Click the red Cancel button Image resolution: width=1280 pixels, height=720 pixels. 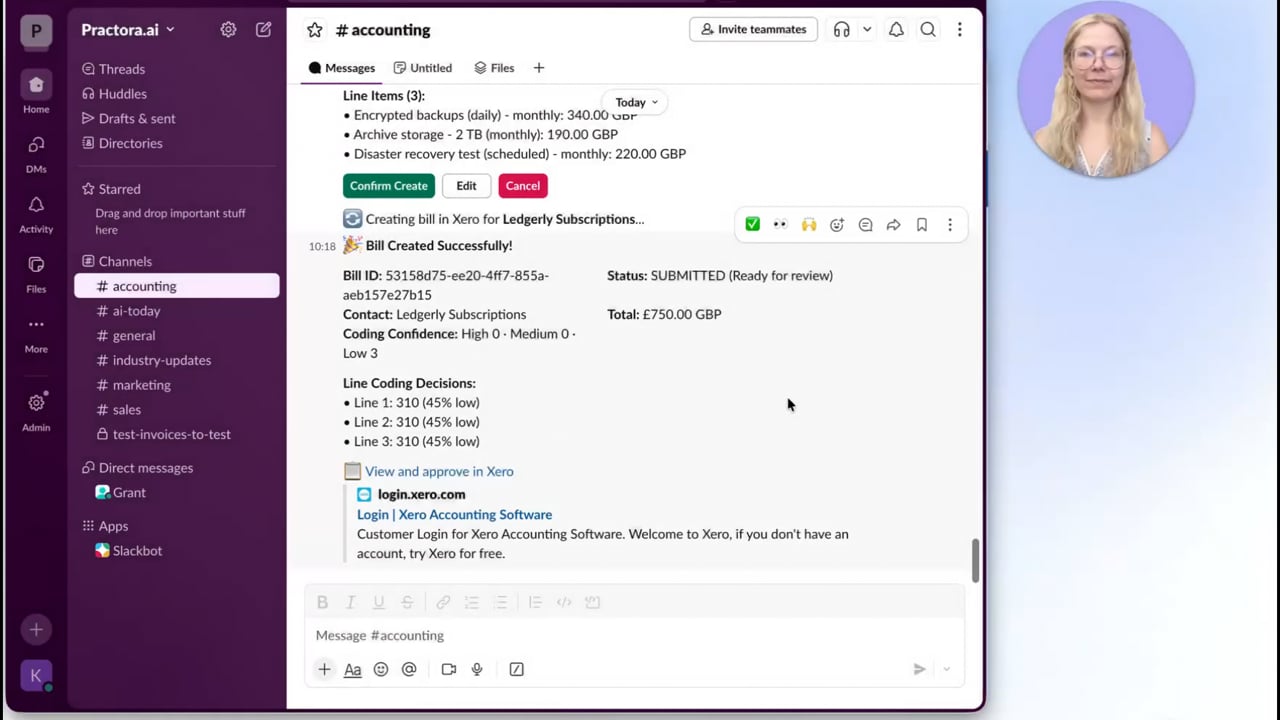tap(522, 186)
